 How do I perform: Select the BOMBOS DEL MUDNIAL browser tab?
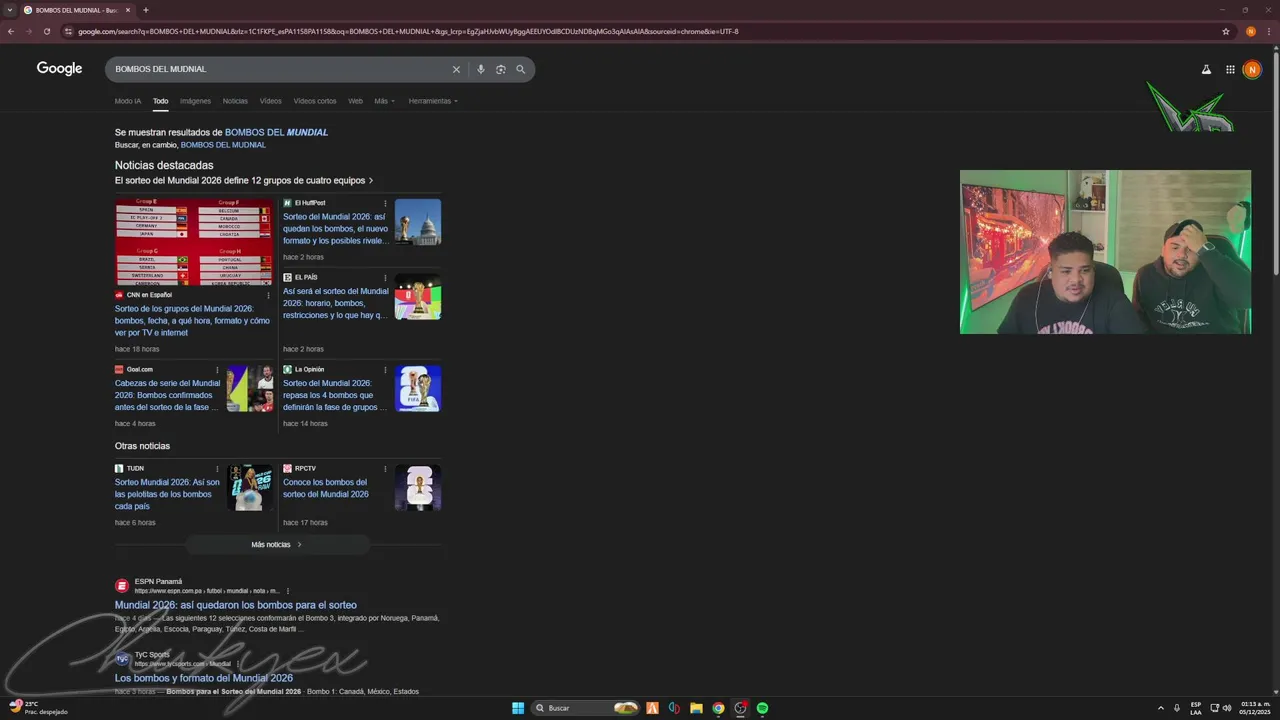tap(76, 10)
